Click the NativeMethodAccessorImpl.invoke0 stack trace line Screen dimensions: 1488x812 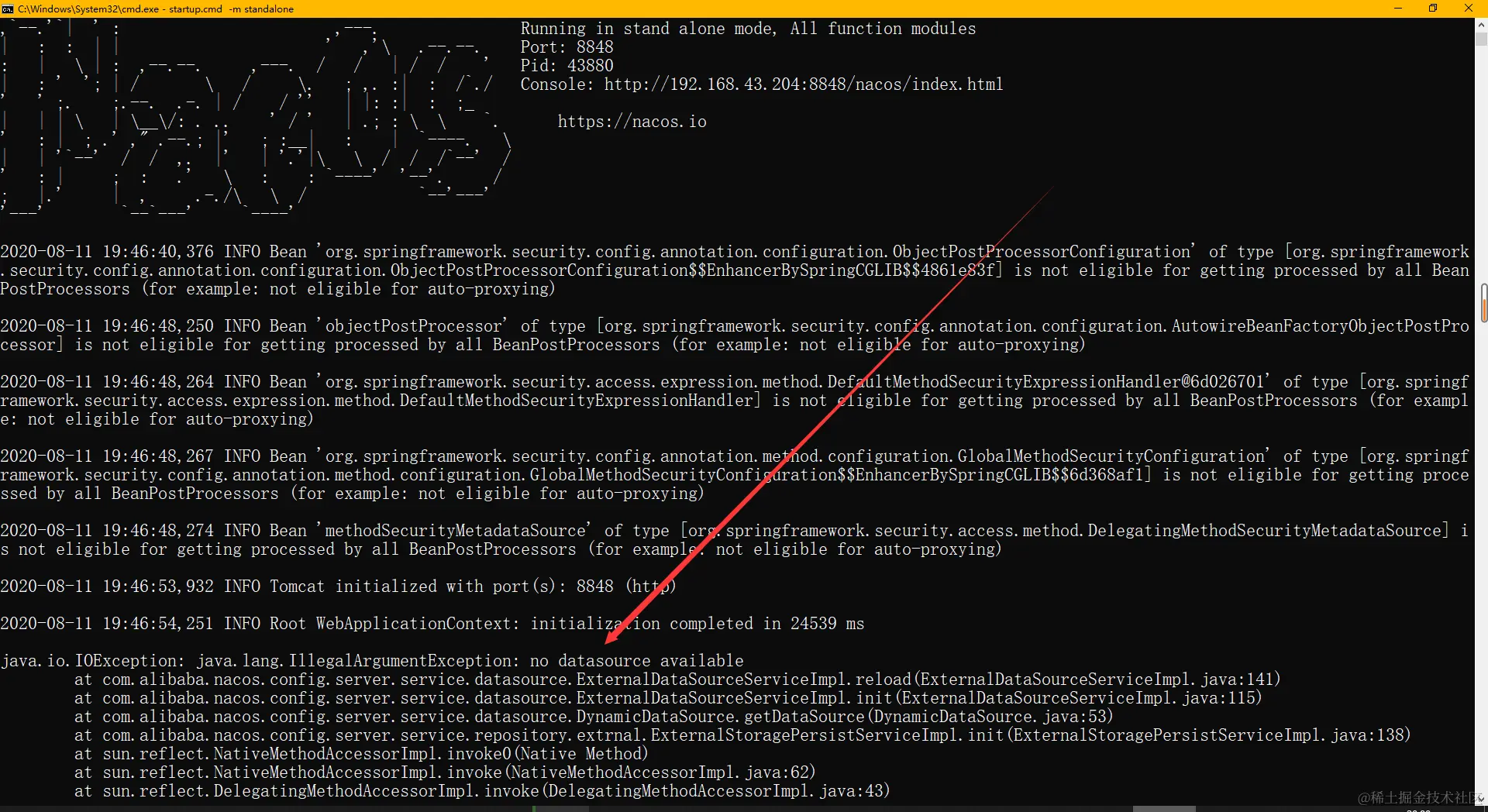(x=361, y=754)
